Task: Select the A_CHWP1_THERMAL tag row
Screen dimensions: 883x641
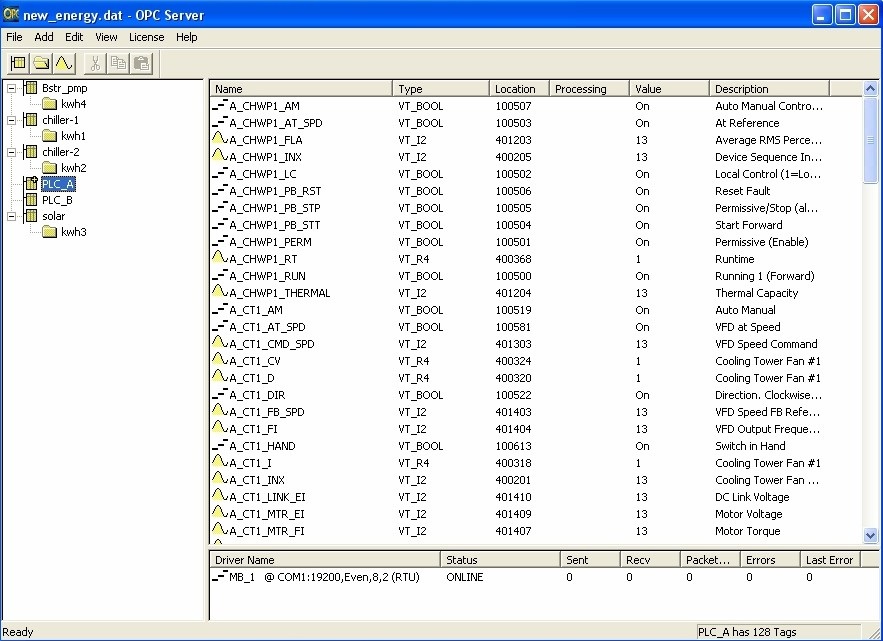Action: click(279, 293)
